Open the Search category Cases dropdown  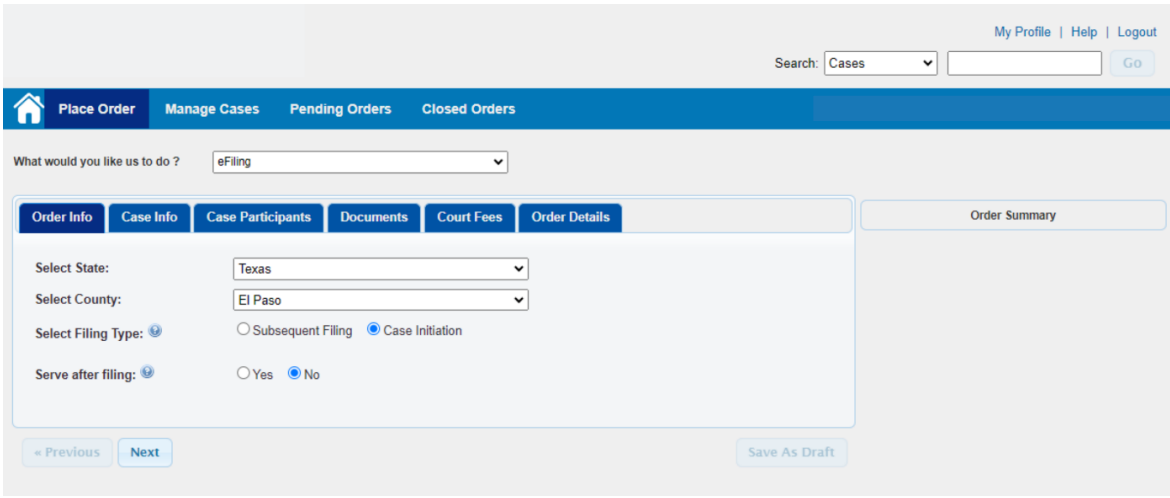[x=881, y=64]
